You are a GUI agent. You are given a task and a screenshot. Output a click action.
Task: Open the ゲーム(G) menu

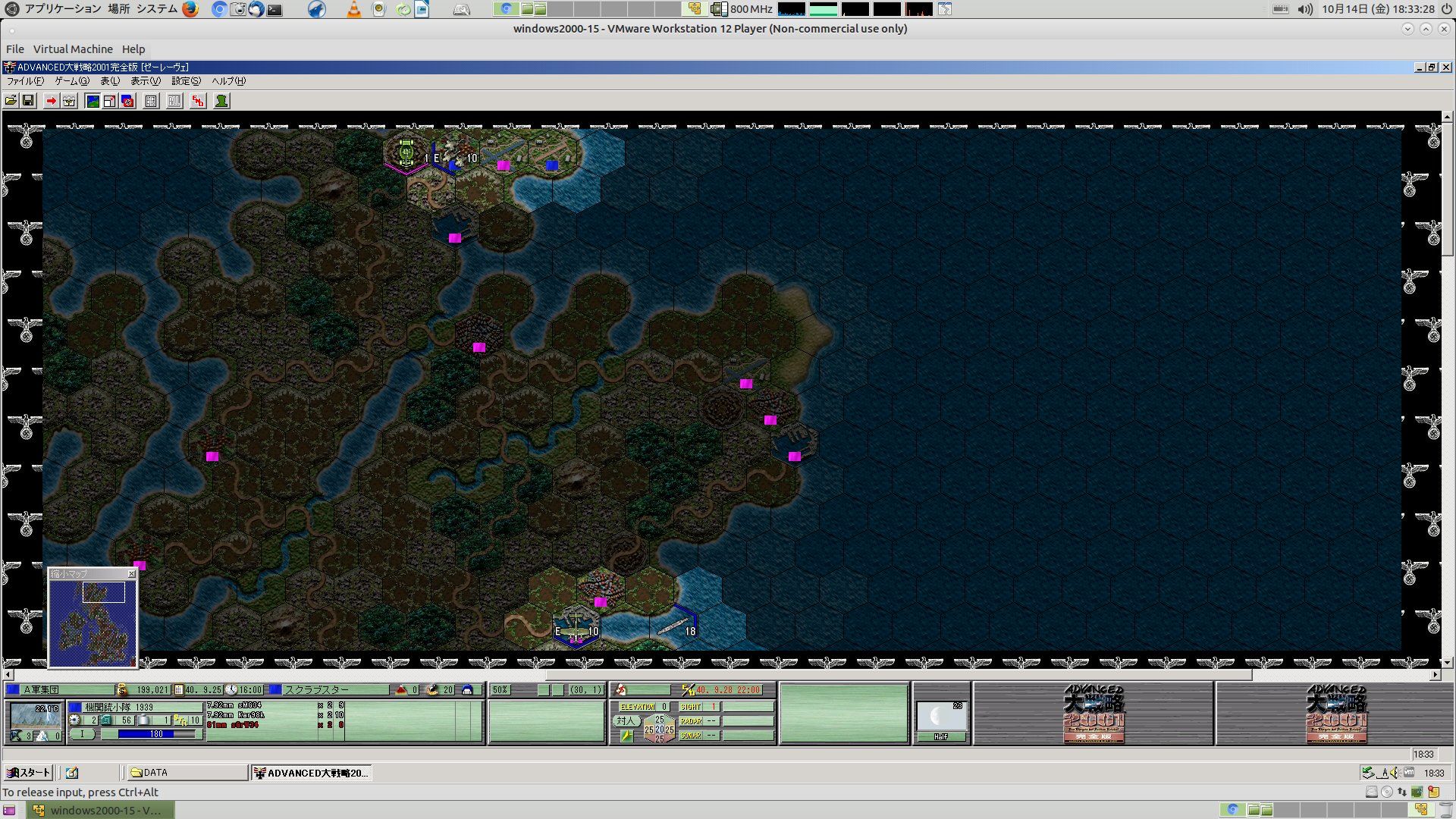(72, 81)
